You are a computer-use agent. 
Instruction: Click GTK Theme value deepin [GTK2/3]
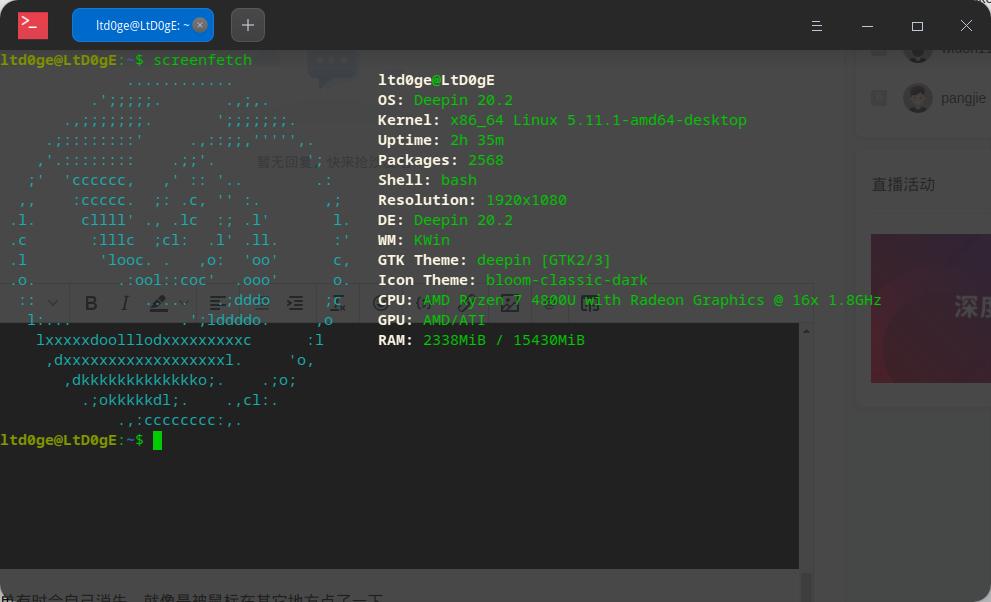(x=544, y=260)
